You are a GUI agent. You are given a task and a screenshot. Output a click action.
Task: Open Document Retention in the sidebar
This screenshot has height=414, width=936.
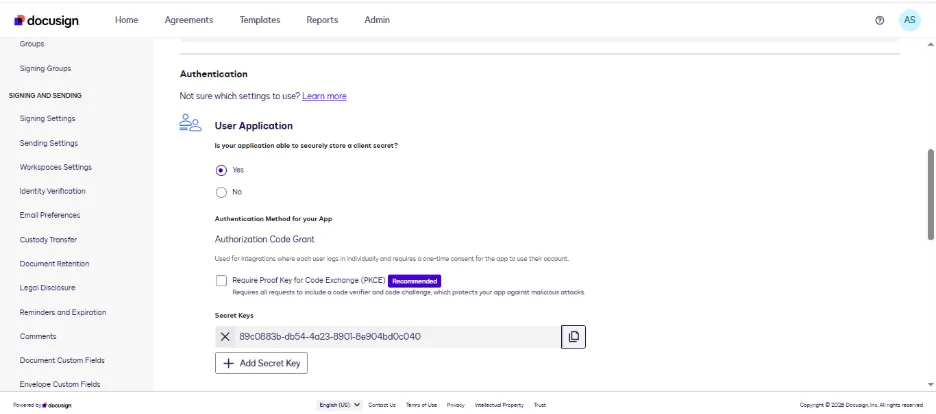coord(54,264)
